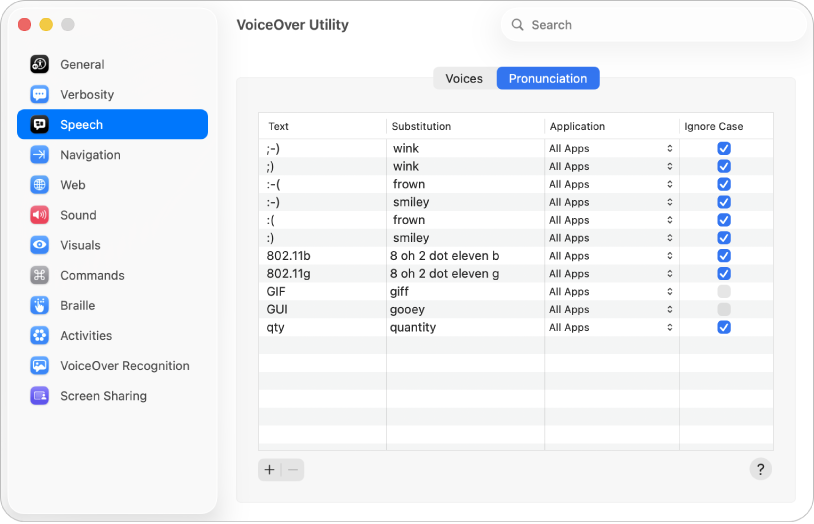
Task: Select the Navigation arrow icon
Action: pos(40,155)
